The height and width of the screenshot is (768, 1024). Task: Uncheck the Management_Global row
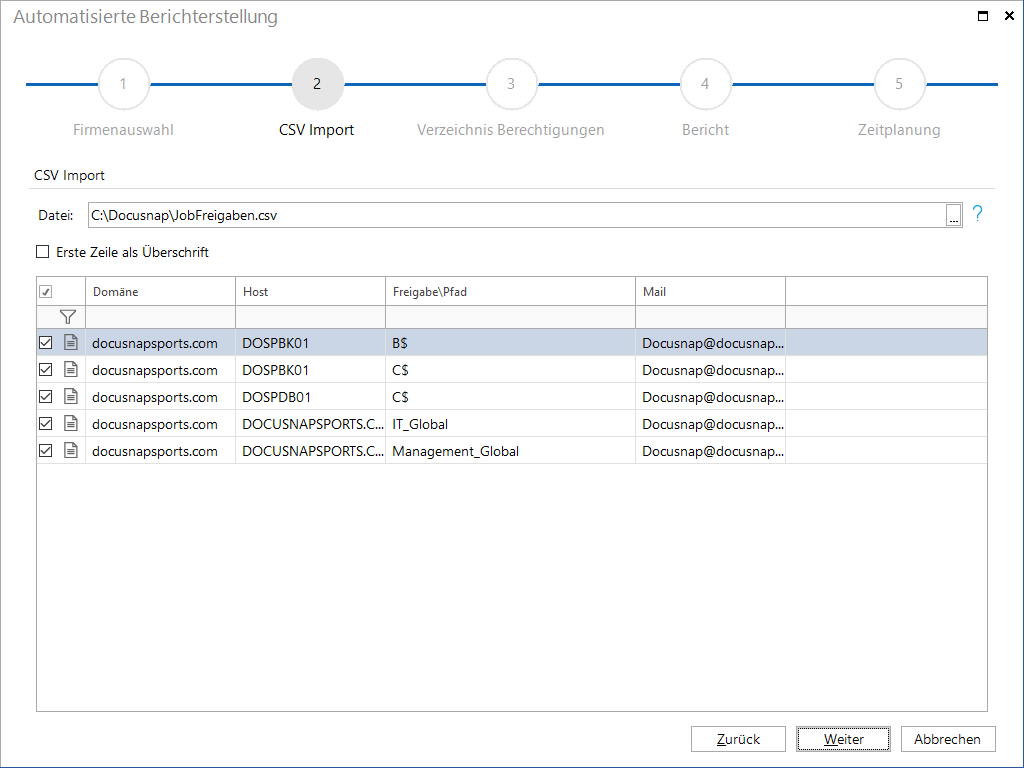point(46,451)
